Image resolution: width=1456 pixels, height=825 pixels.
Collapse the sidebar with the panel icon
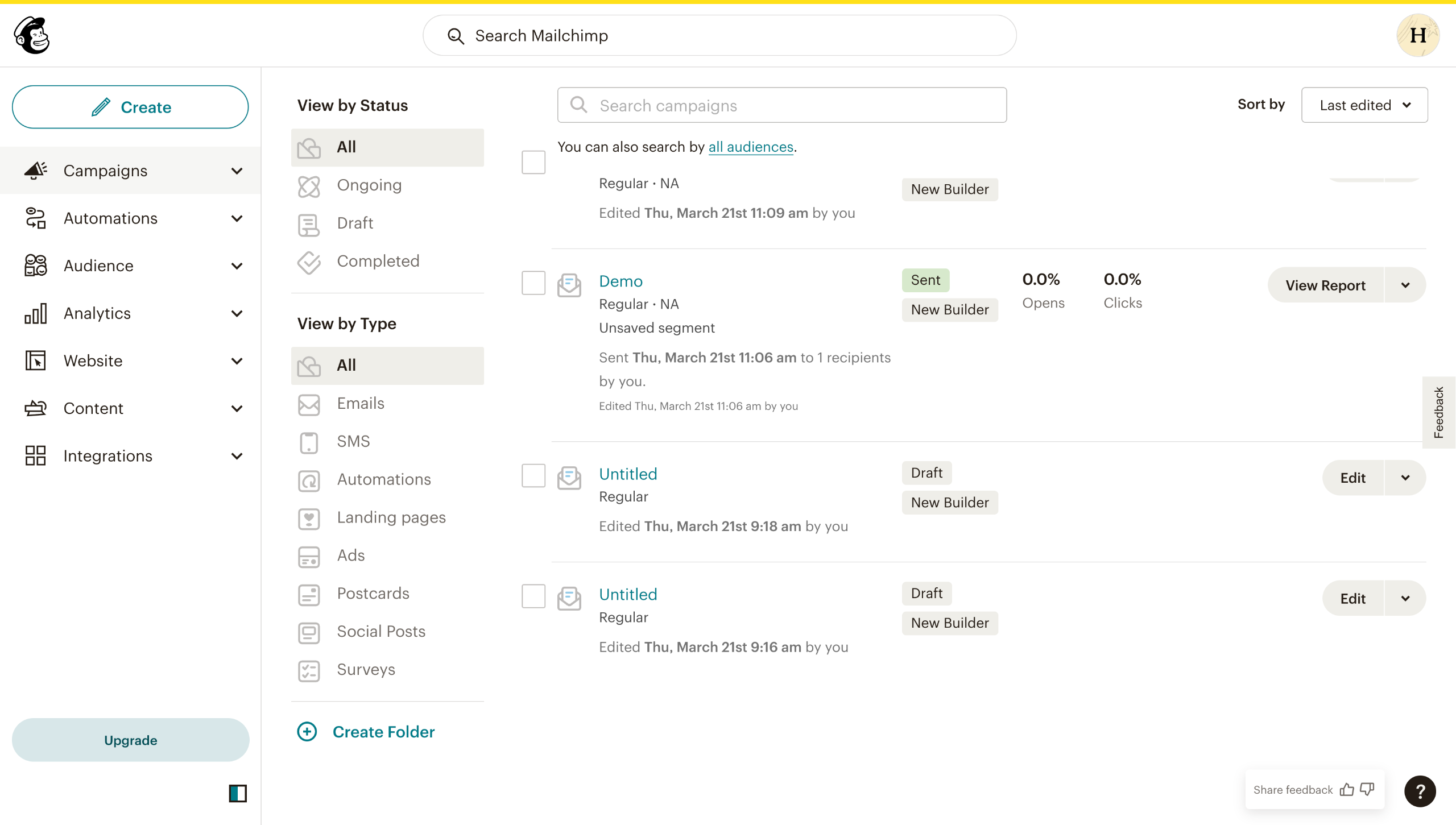pos(238,793)
